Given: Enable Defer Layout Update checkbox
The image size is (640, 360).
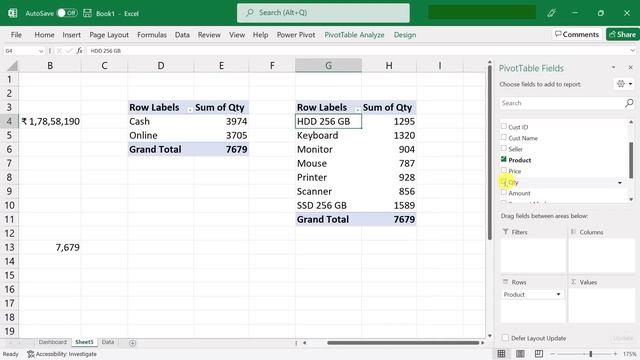Looking at the screenshot, I should (505, 338).
